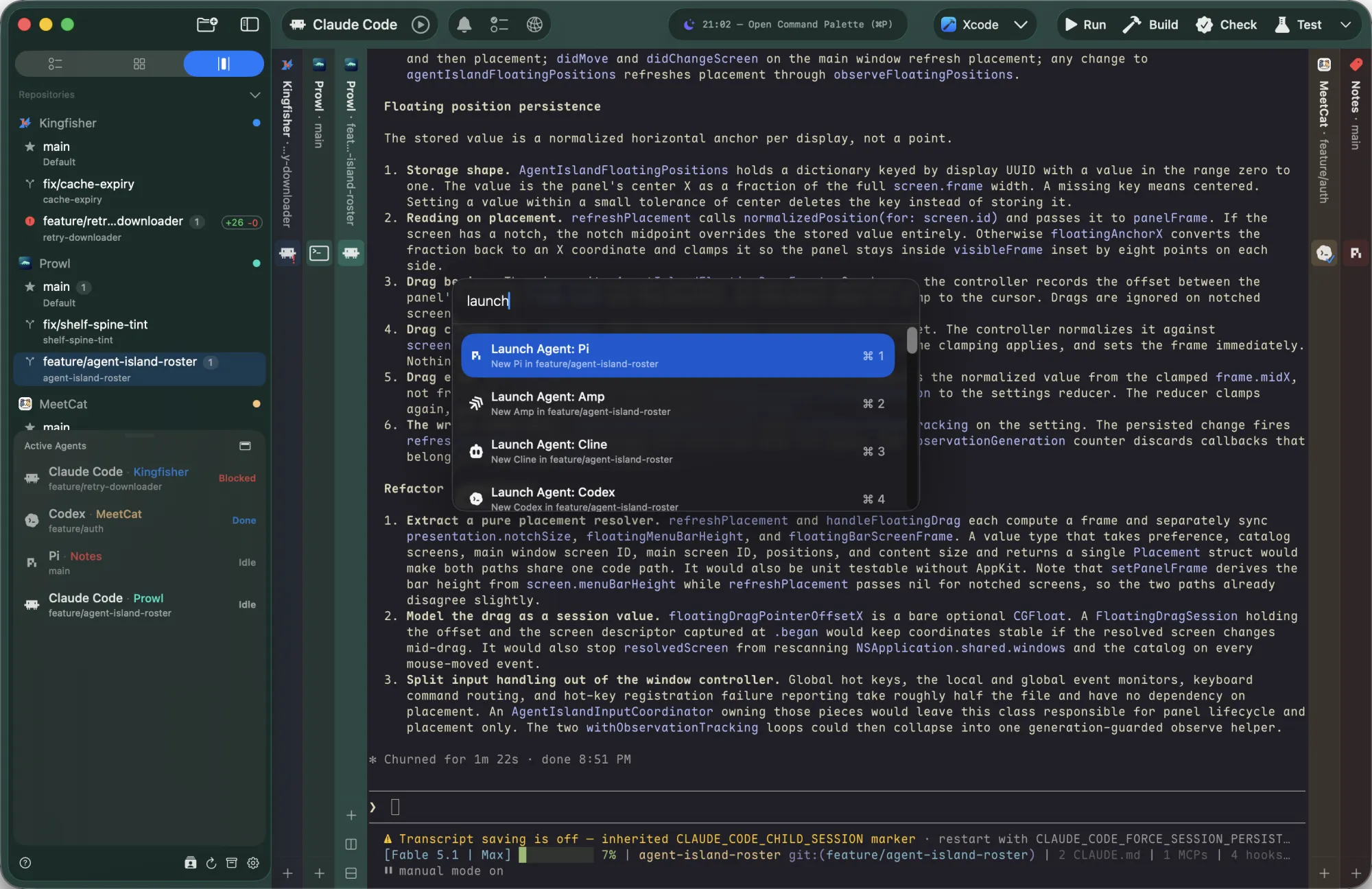
Task: Add item in Prowl main column bottom plus
Action: (319, 873)
